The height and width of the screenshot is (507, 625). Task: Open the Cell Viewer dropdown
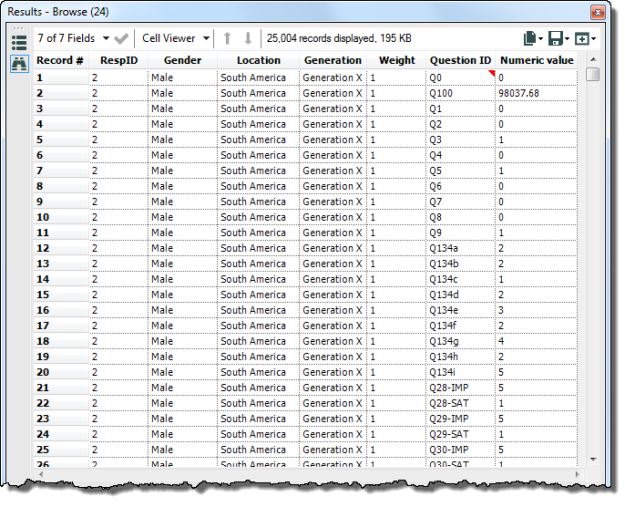pos(175,38)
